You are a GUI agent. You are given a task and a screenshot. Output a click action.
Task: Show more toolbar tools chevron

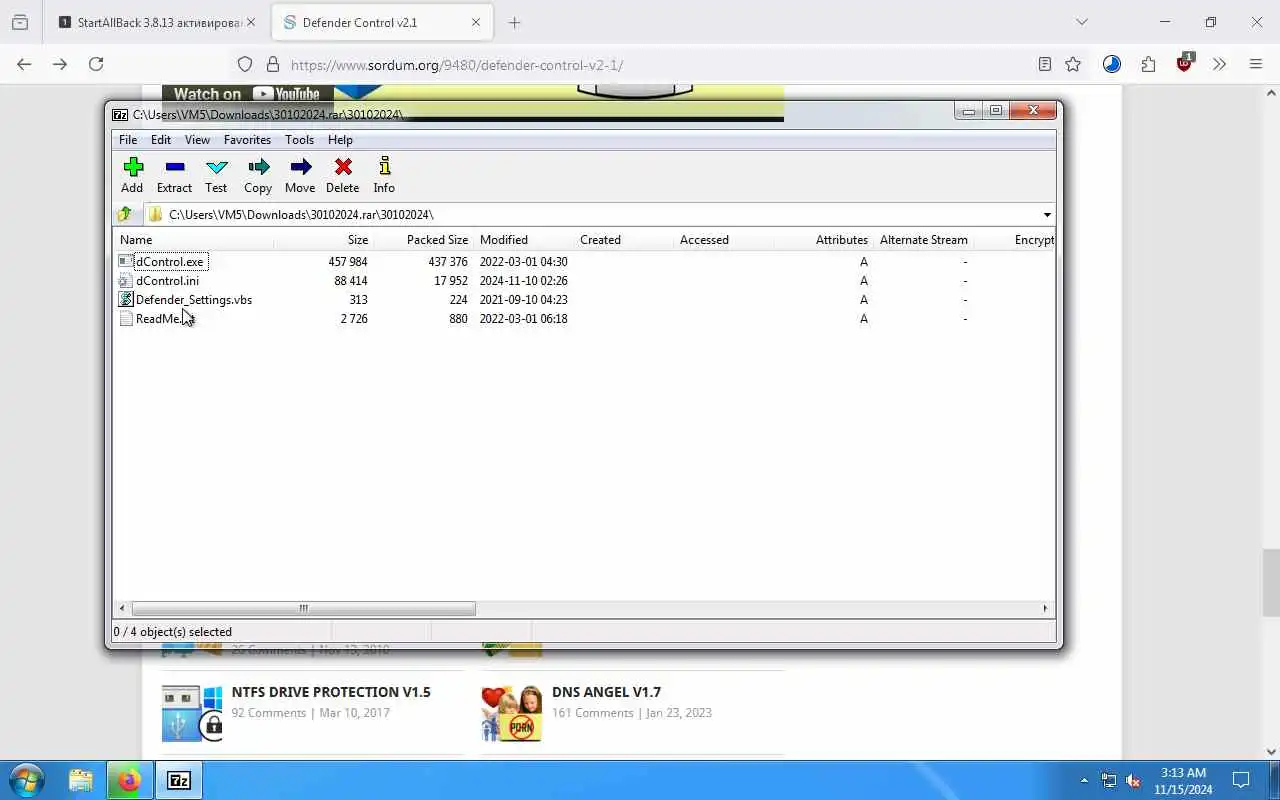click(1219, 64)
